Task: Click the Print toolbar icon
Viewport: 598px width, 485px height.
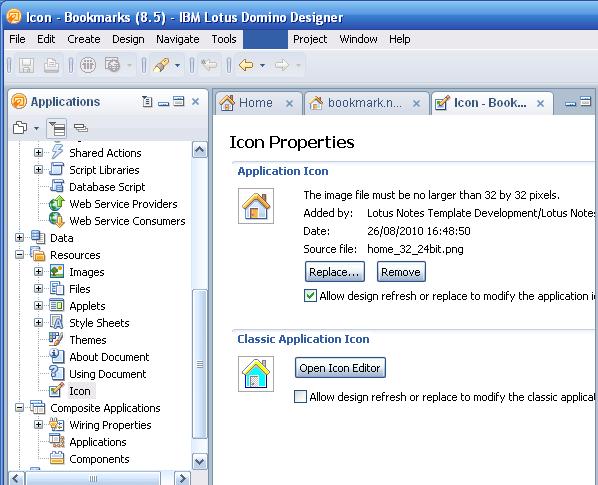Action: coord(51,65)
